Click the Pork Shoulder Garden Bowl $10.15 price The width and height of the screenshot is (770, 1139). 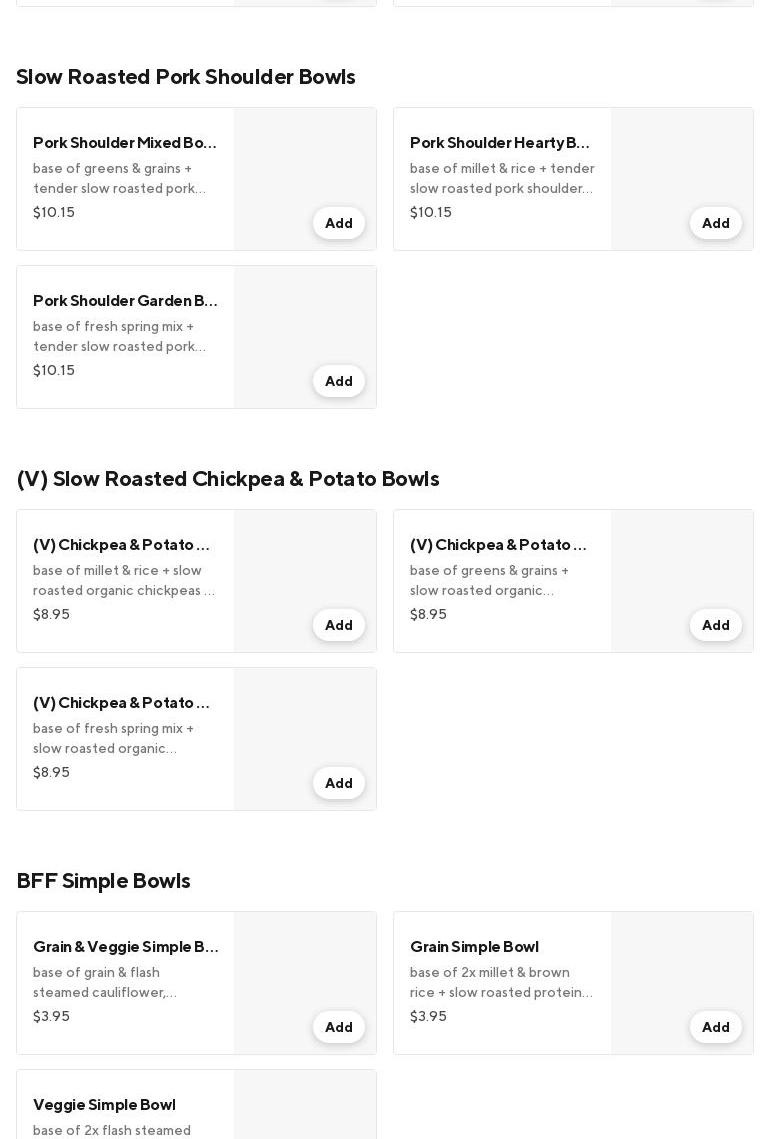pos(54,370)
